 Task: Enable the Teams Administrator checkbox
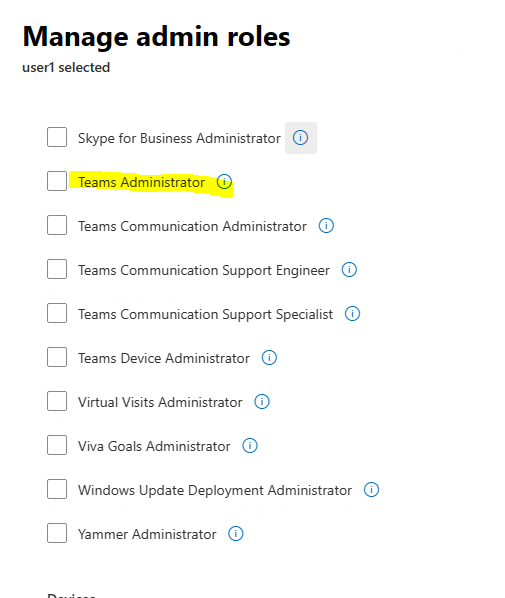coord(57,181)
